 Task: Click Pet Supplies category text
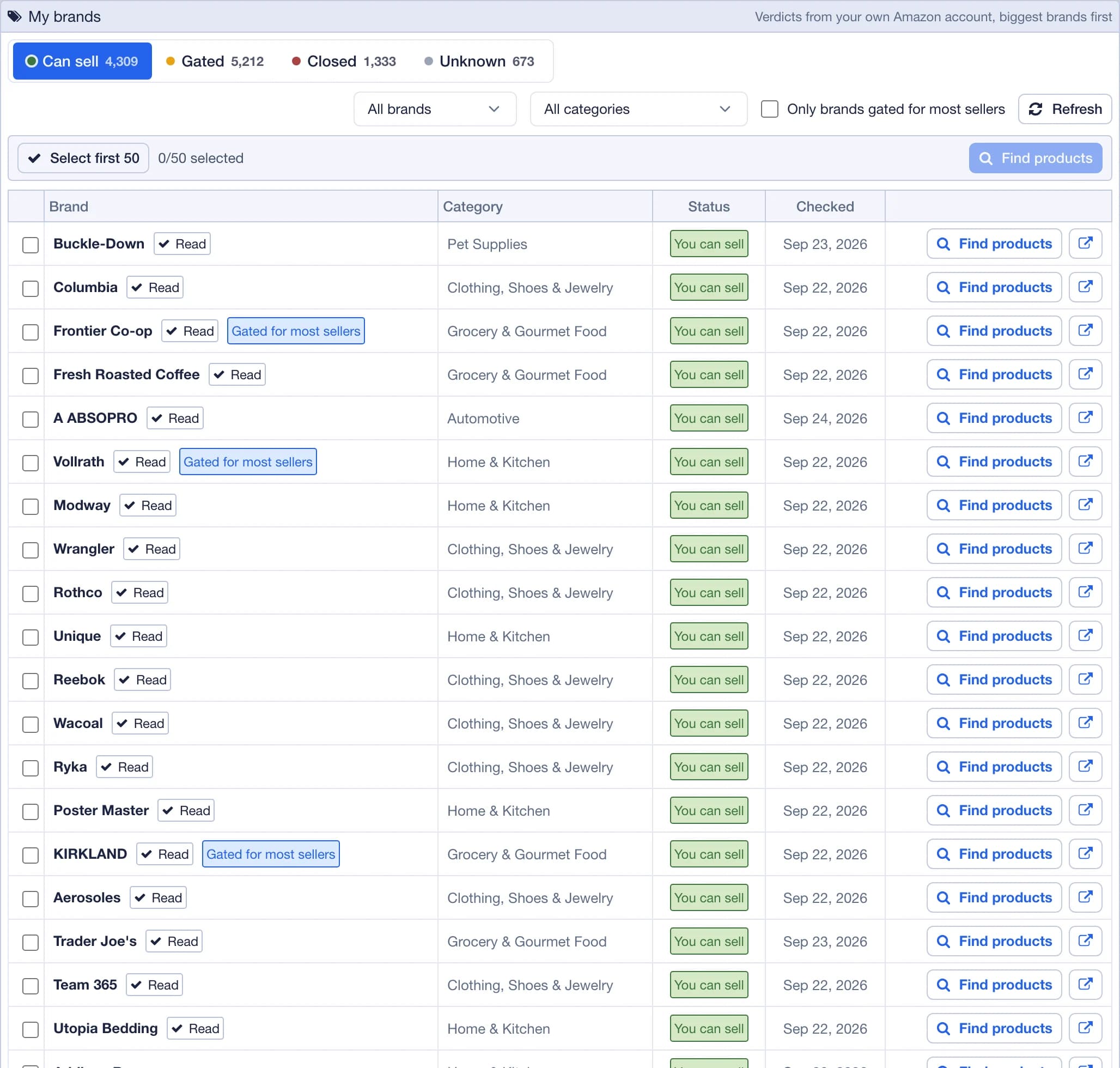487,244
